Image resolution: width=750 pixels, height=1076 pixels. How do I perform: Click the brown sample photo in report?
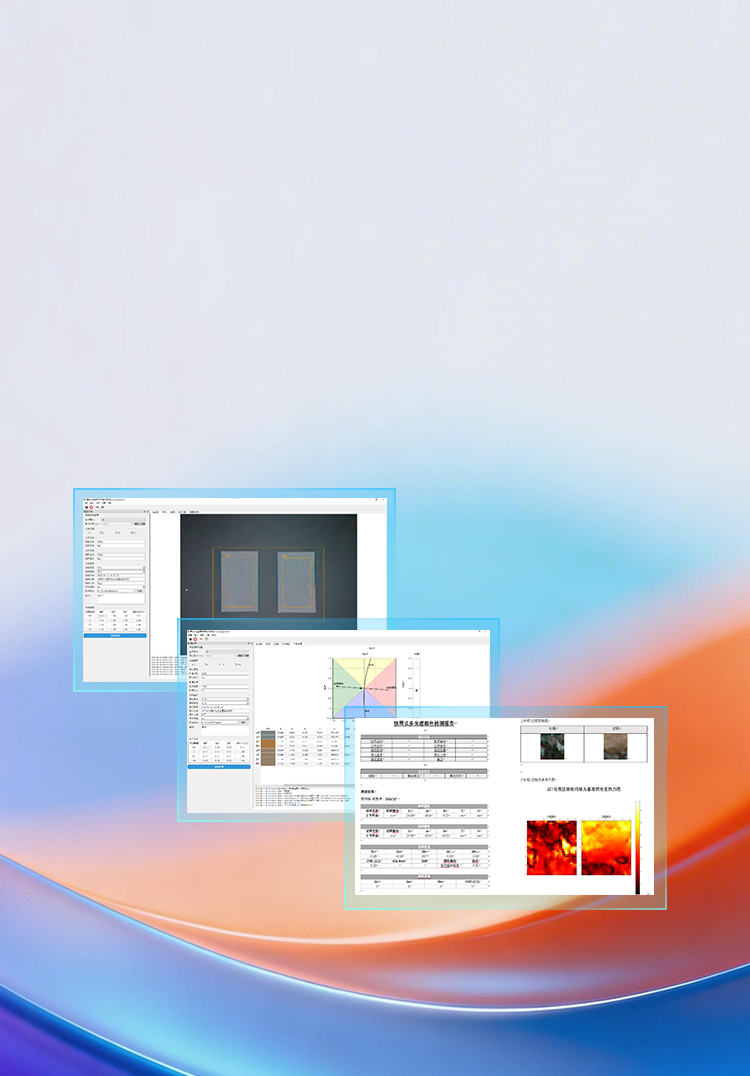click(616, 747)
